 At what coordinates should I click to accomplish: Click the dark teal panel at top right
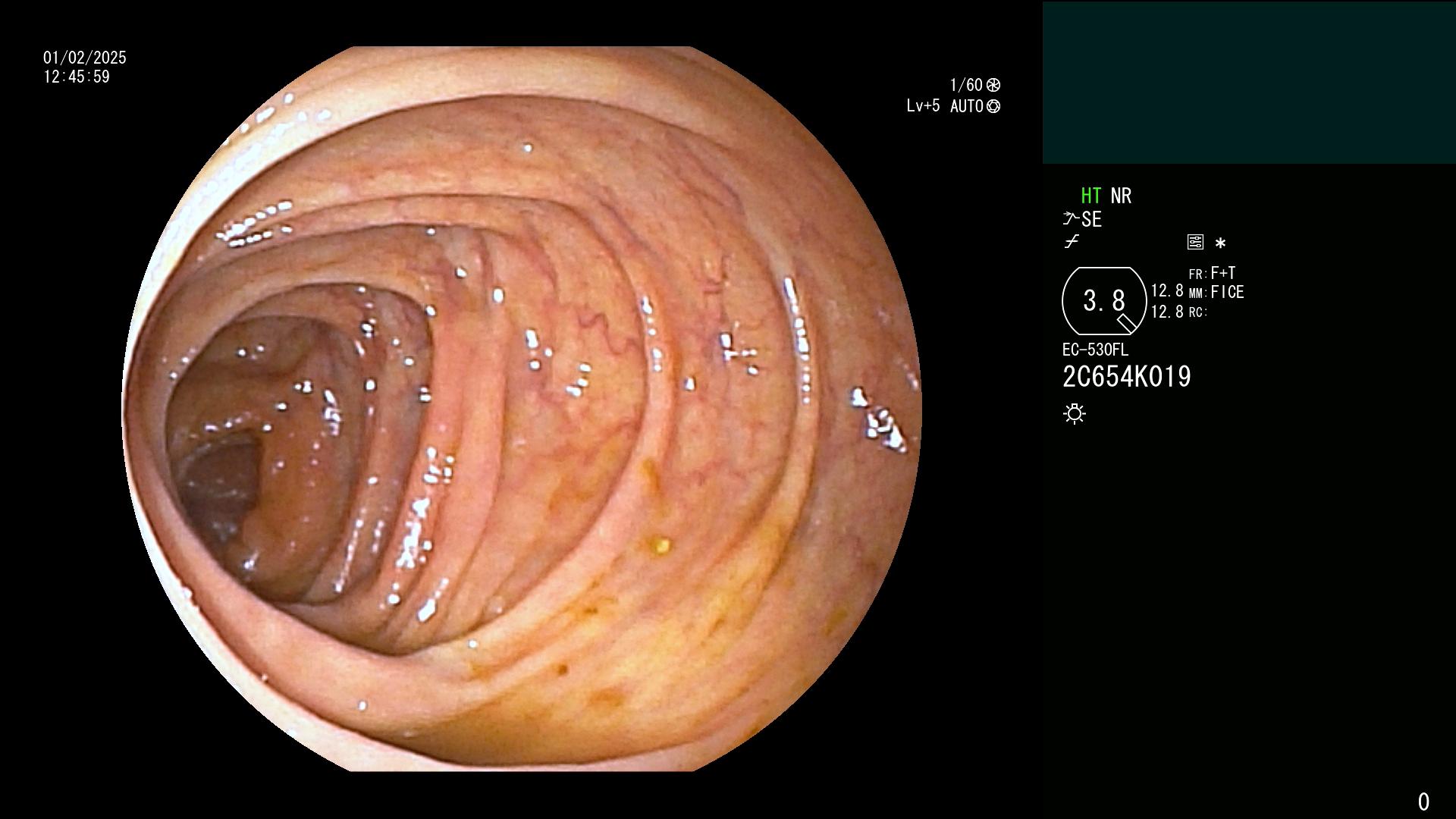[1249, 83]
